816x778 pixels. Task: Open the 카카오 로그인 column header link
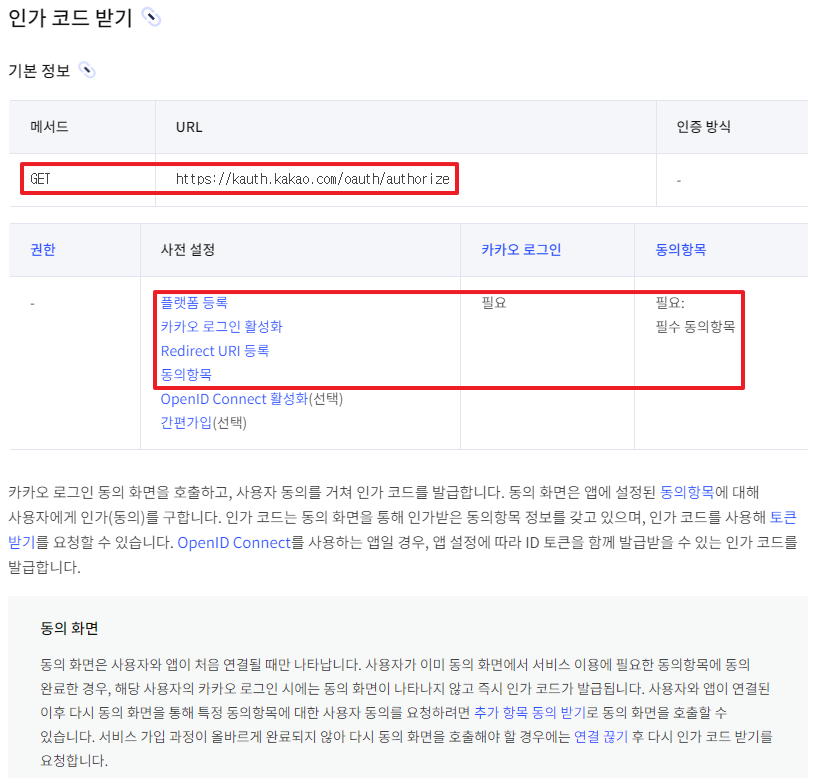[x=521, y=250]
